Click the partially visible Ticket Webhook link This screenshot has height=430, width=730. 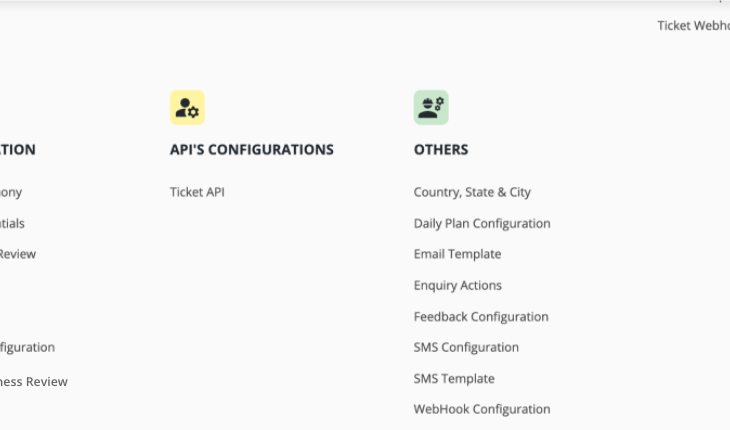[x=693, y=26]
